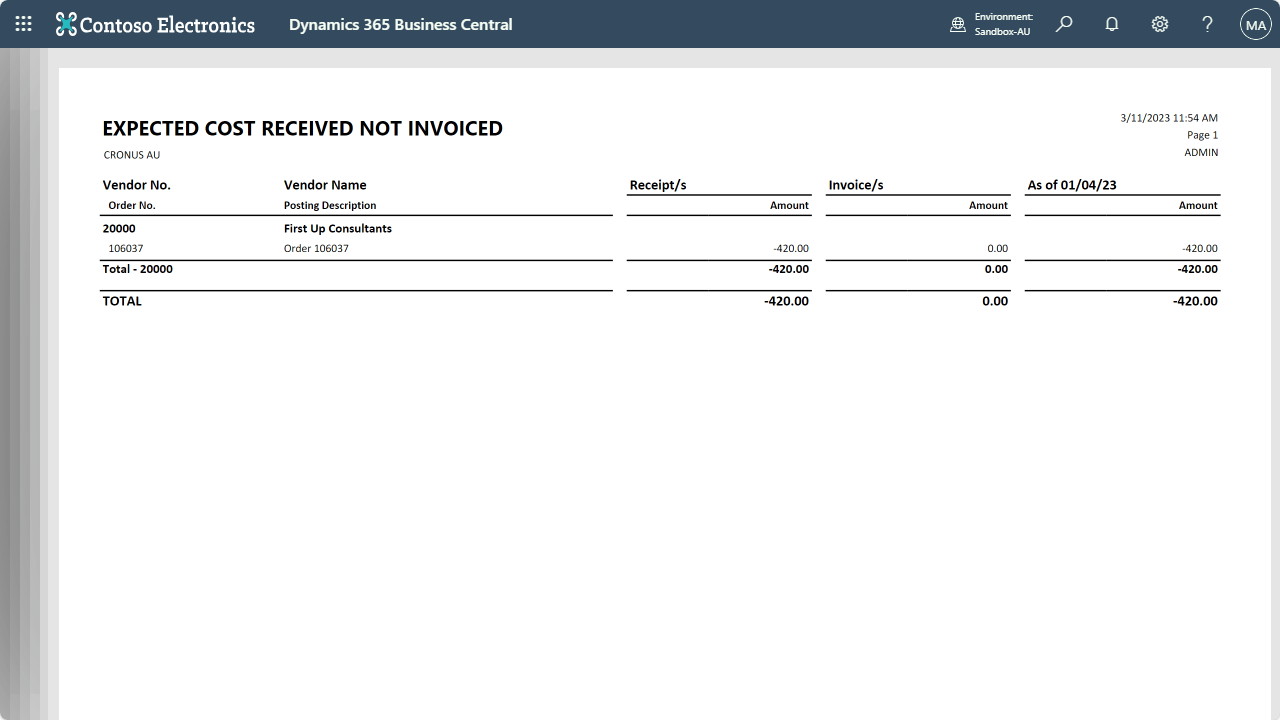
Task: Click the Posting Description subheader
Action: point(330,205)
